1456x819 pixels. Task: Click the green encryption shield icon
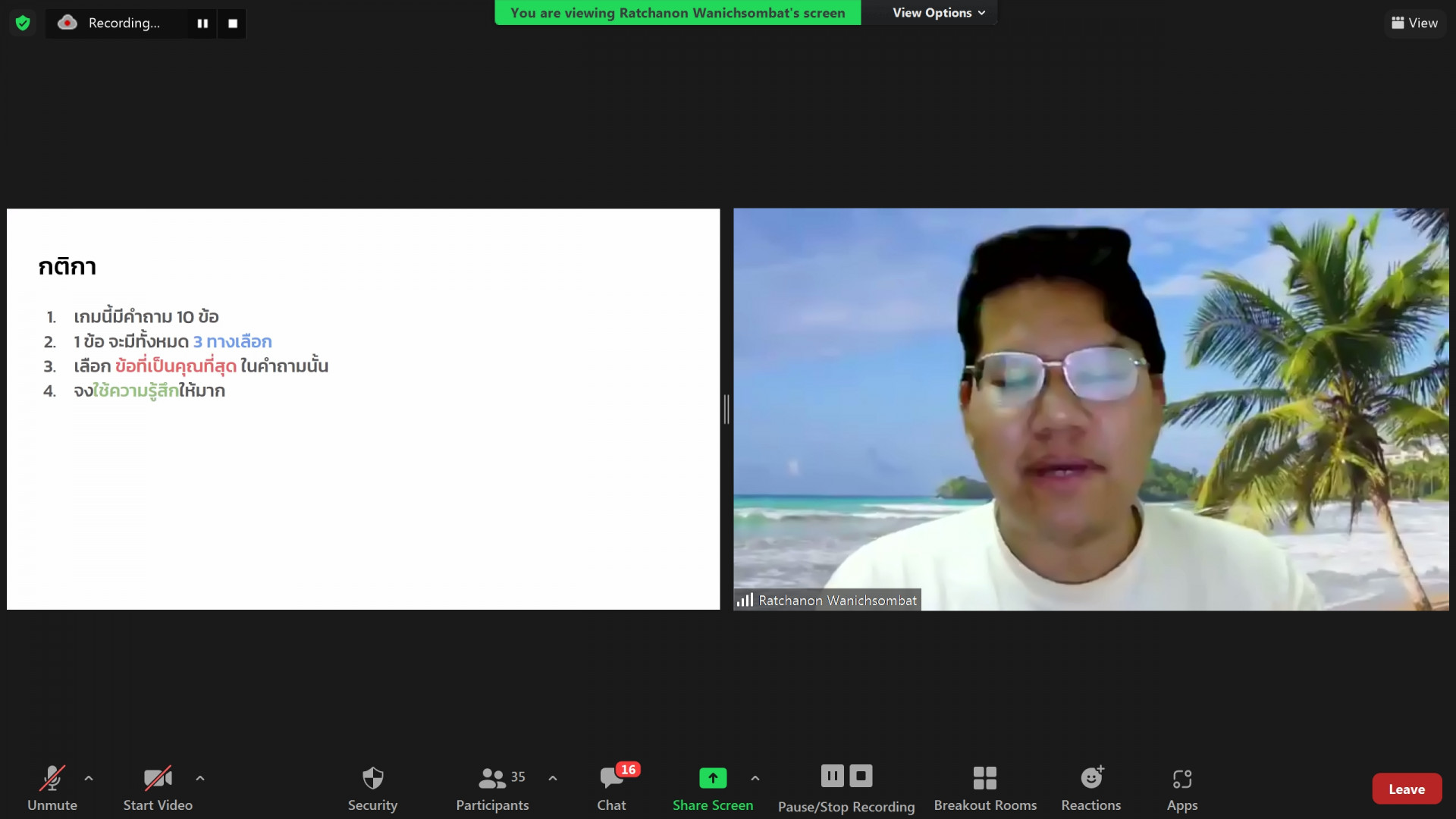[x=23, y=23]
